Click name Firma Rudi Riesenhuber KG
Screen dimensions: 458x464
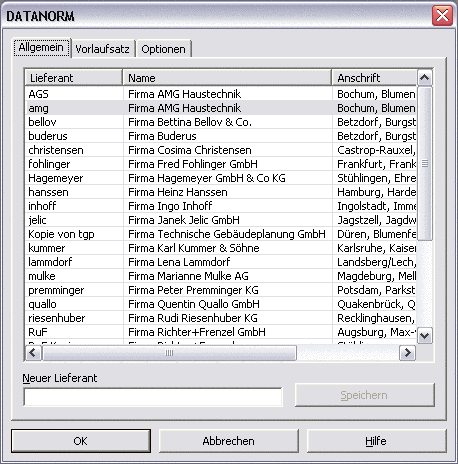click(193, 318)
